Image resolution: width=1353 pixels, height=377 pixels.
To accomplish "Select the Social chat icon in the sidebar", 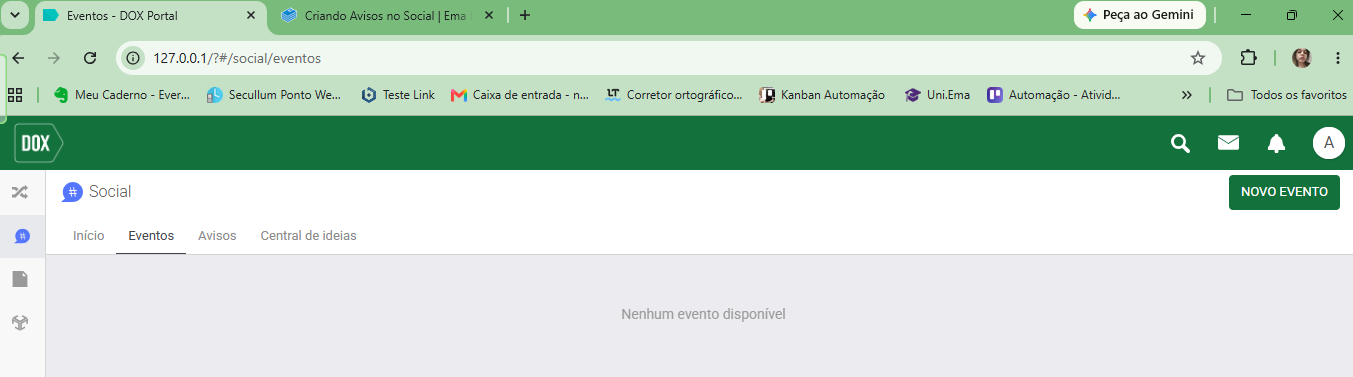I will [22, 236].
